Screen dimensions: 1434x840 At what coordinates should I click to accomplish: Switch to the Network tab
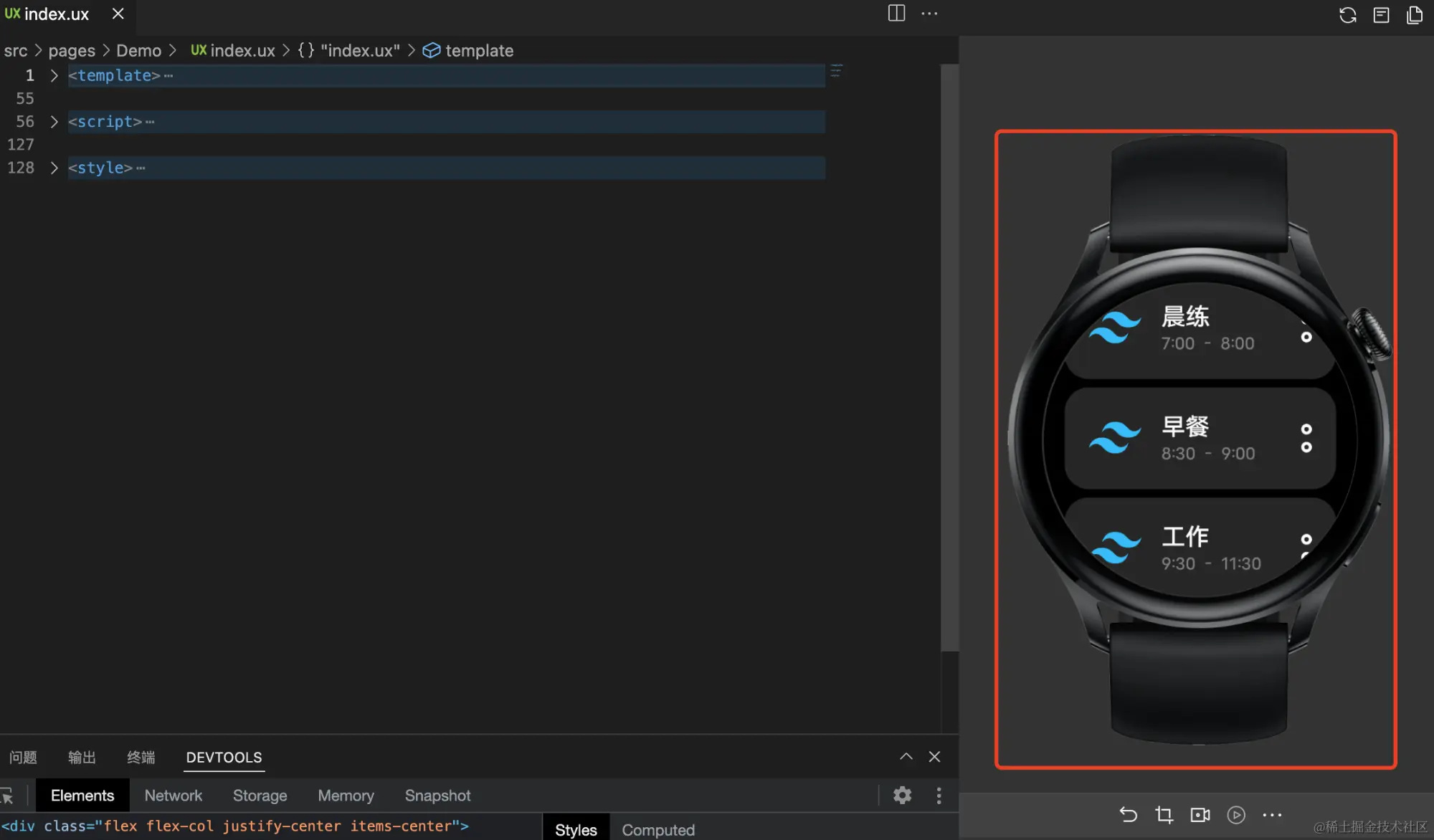[x=173, y=796]
